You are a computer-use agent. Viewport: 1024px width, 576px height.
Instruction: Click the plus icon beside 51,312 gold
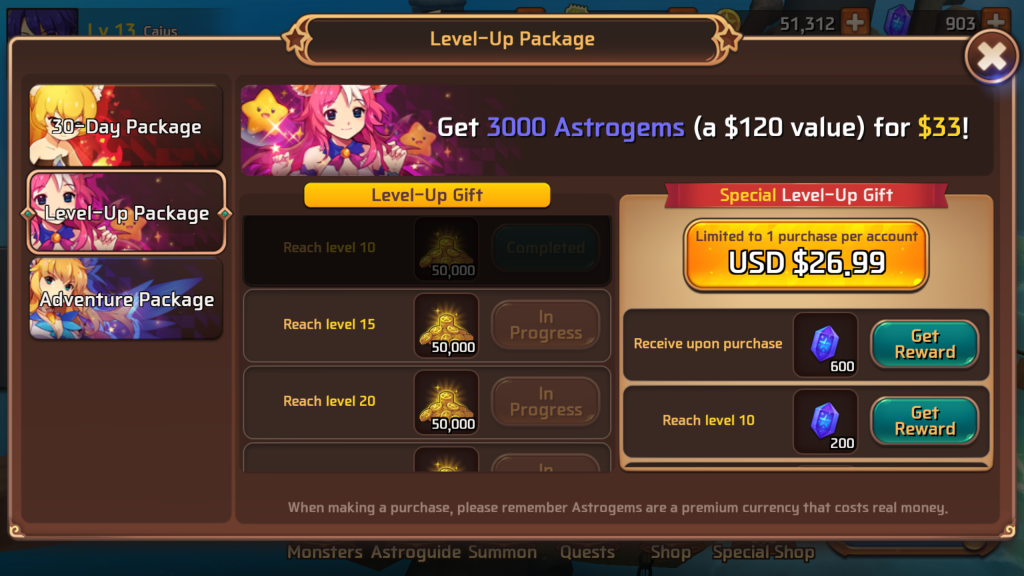(855, 22)
